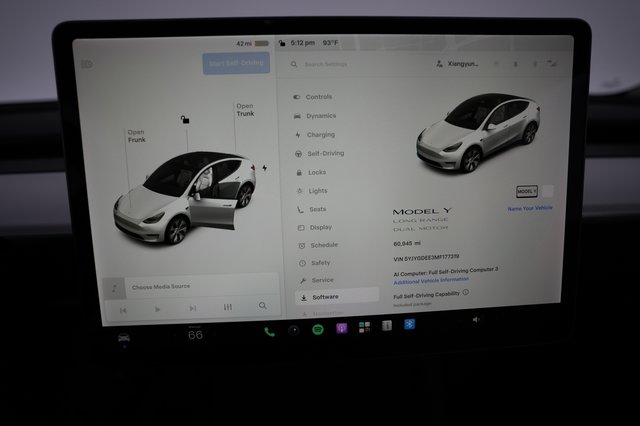Open the Schedule settings menu

point(318,245)
